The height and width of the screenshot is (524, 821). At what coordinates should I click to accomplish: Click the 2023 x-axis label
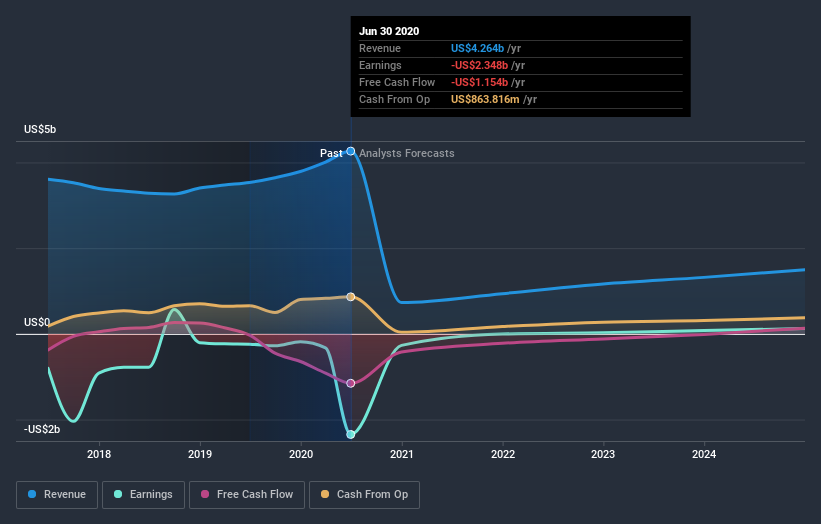[x=603, y=454]
